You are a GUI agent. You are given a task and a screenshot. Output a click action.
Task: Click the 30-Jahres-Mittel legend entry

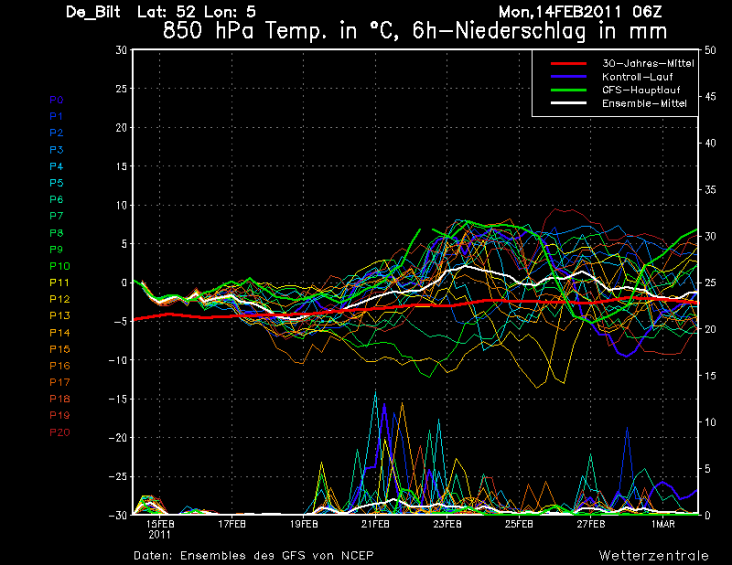point(648,64)
